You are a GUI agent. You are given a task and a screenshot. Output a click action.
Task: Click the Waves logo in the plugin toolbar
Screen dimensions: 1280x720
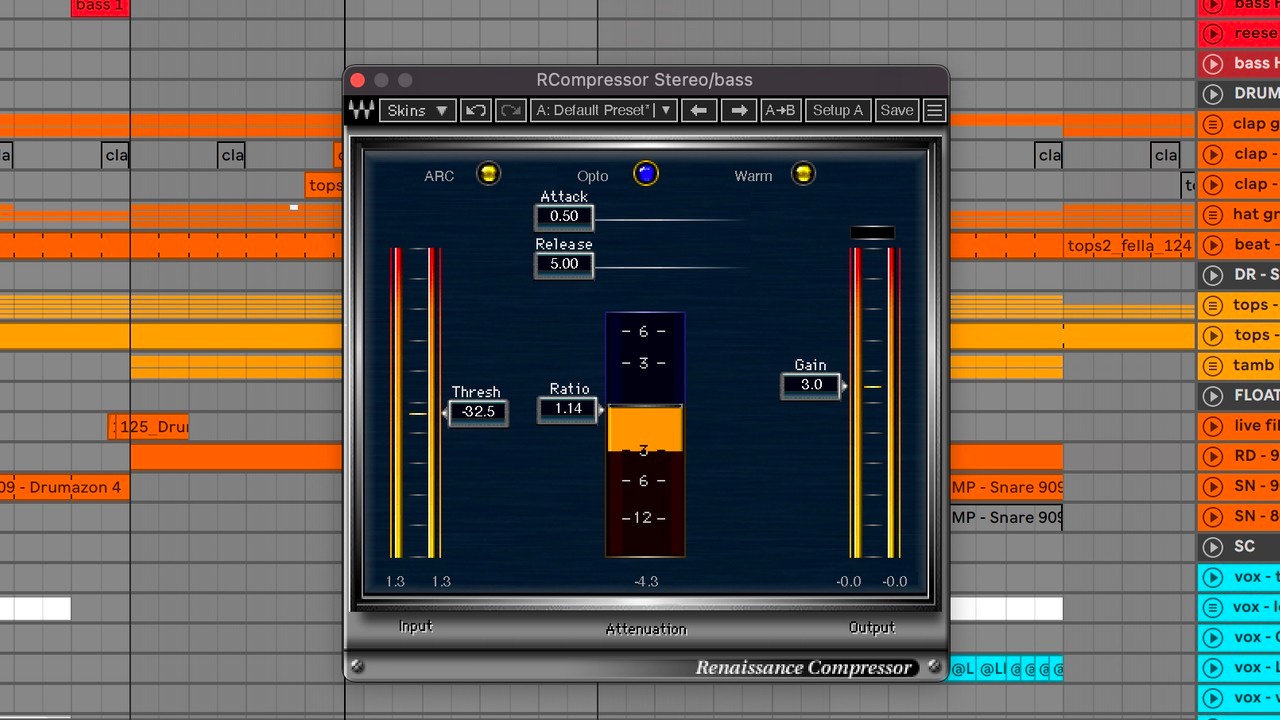click(x=362, y=110)
